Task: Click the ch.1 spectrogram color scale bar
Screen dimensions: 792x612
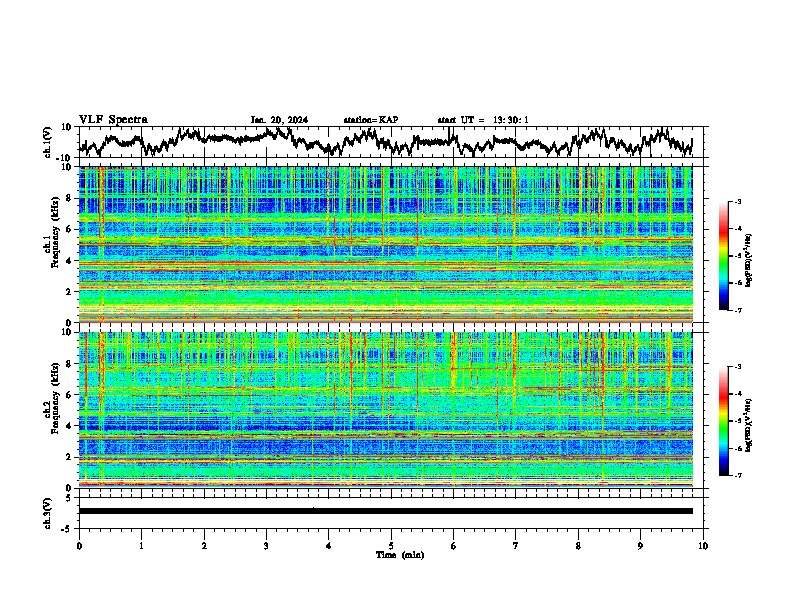Action: (723, 256)
